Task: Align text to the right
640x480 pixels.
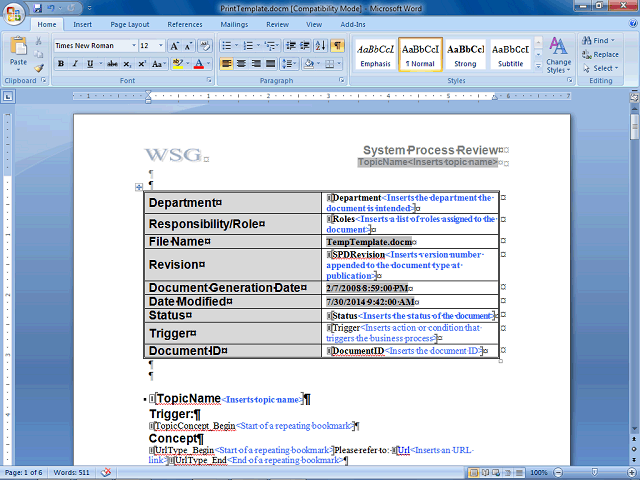Action: coord(256,64)
